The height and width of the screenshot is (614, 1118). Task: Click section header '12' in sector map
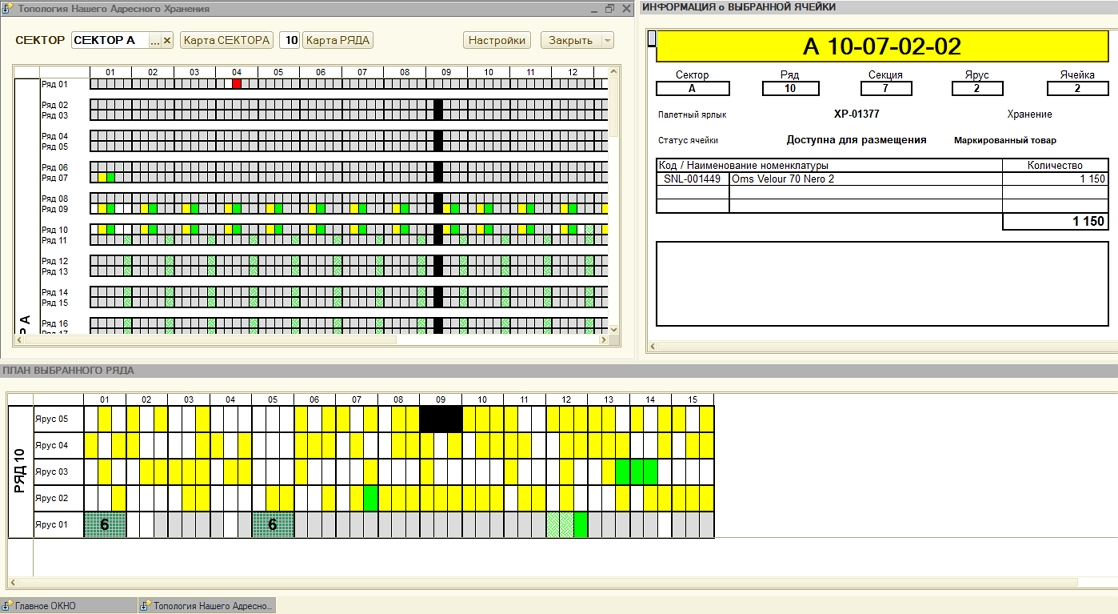click(573, 72)
